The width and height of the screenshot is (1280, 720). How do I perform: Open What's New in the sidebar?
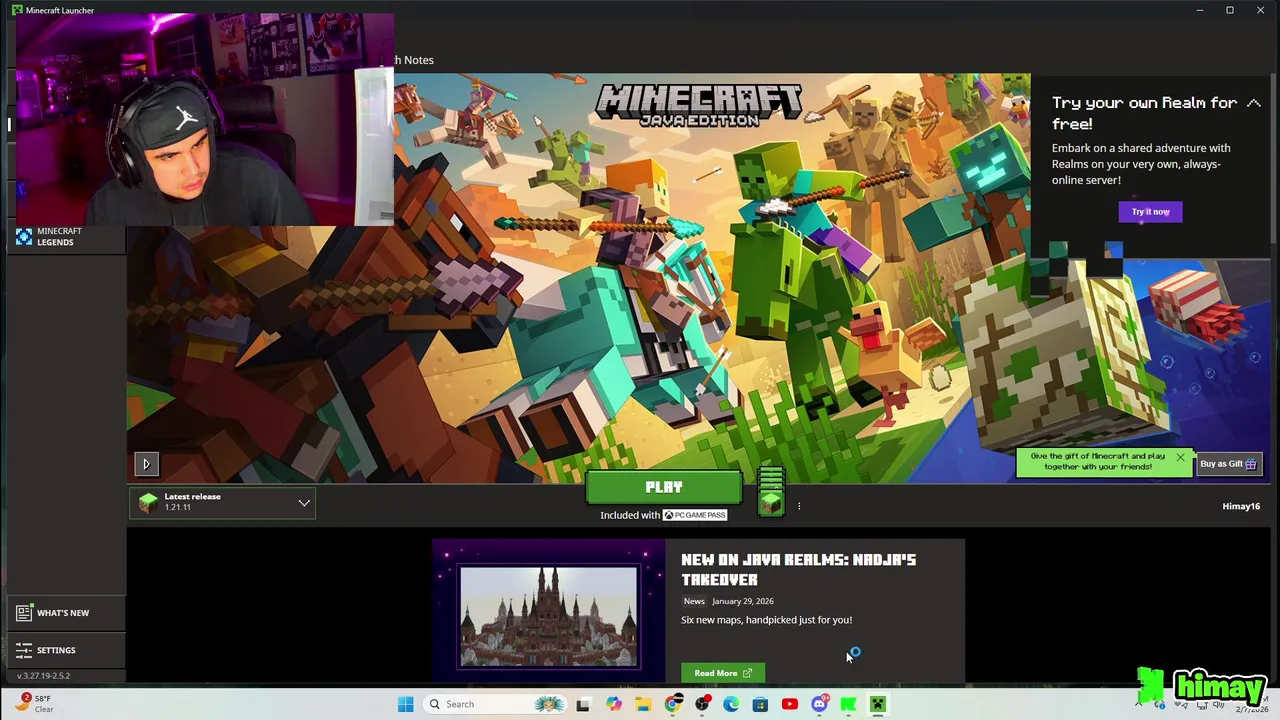[65, 613]
